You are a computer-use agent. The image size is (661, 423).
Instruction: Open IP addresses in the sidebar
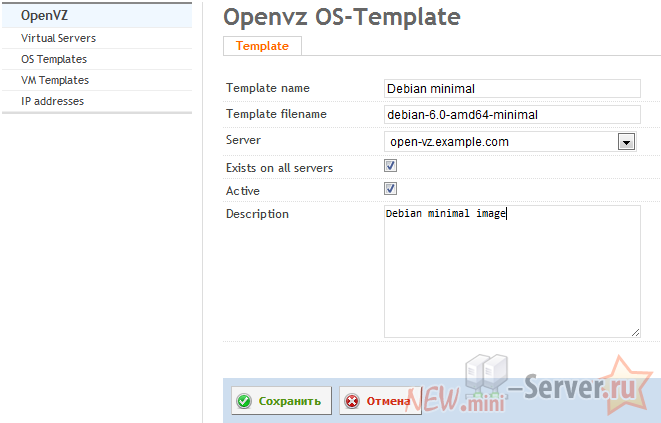coord(52,101)
